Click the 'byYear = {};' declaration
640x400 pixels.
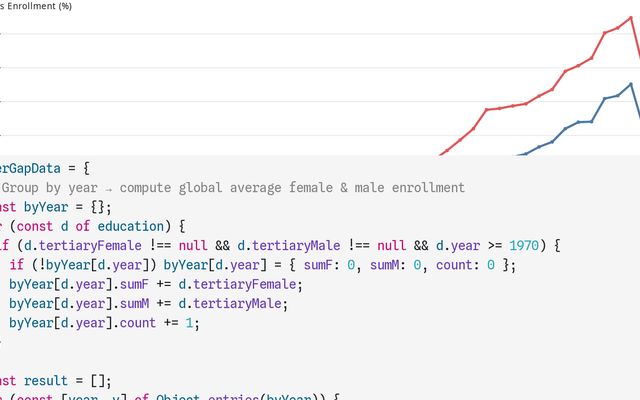pos(68,207)
